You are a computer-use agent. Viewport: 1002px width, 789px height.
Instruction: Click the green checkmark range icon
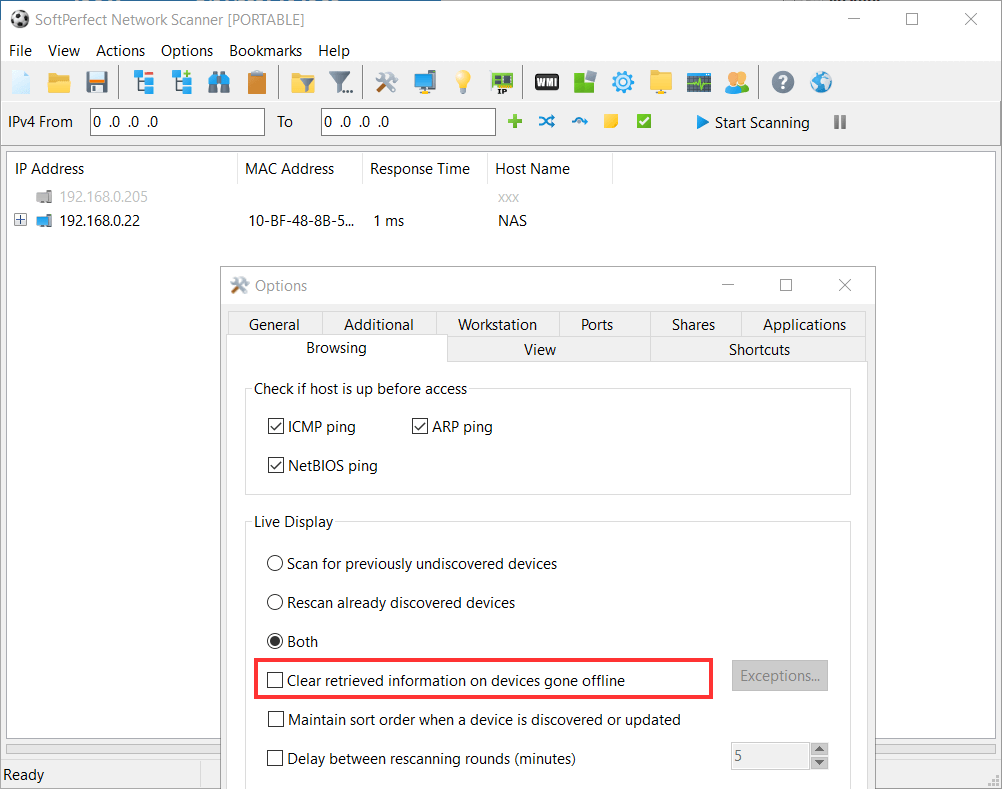644,121
